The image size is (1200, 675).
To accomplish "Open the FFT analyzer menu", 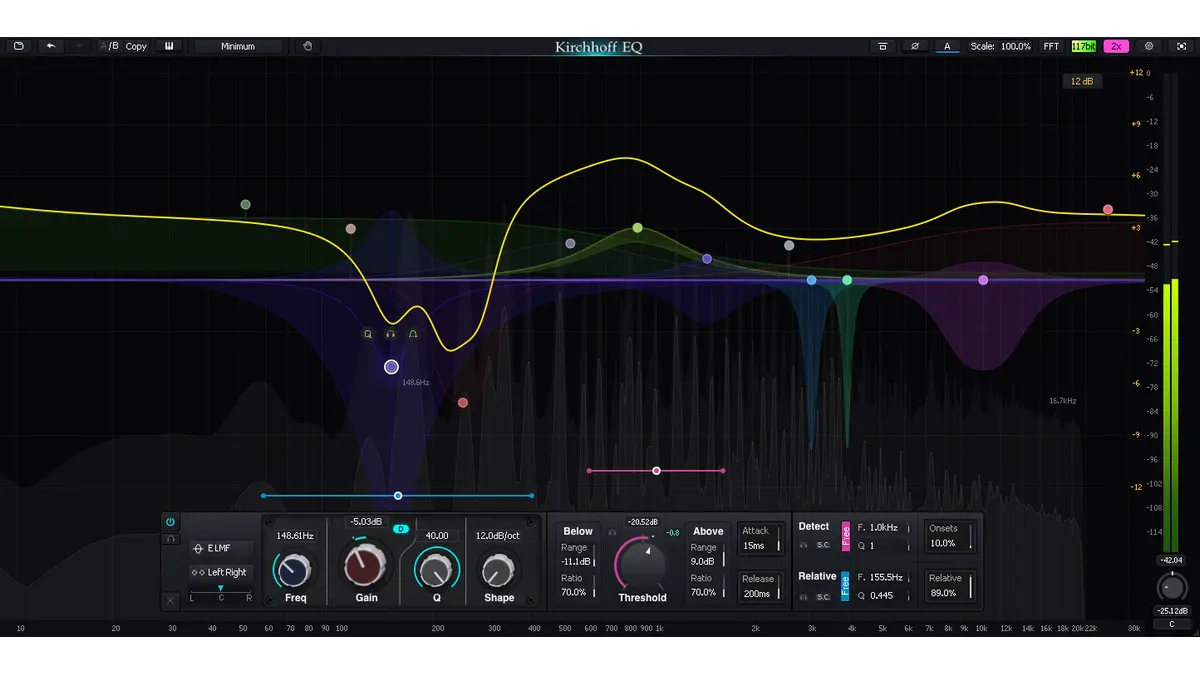I will click(1051, 46).
